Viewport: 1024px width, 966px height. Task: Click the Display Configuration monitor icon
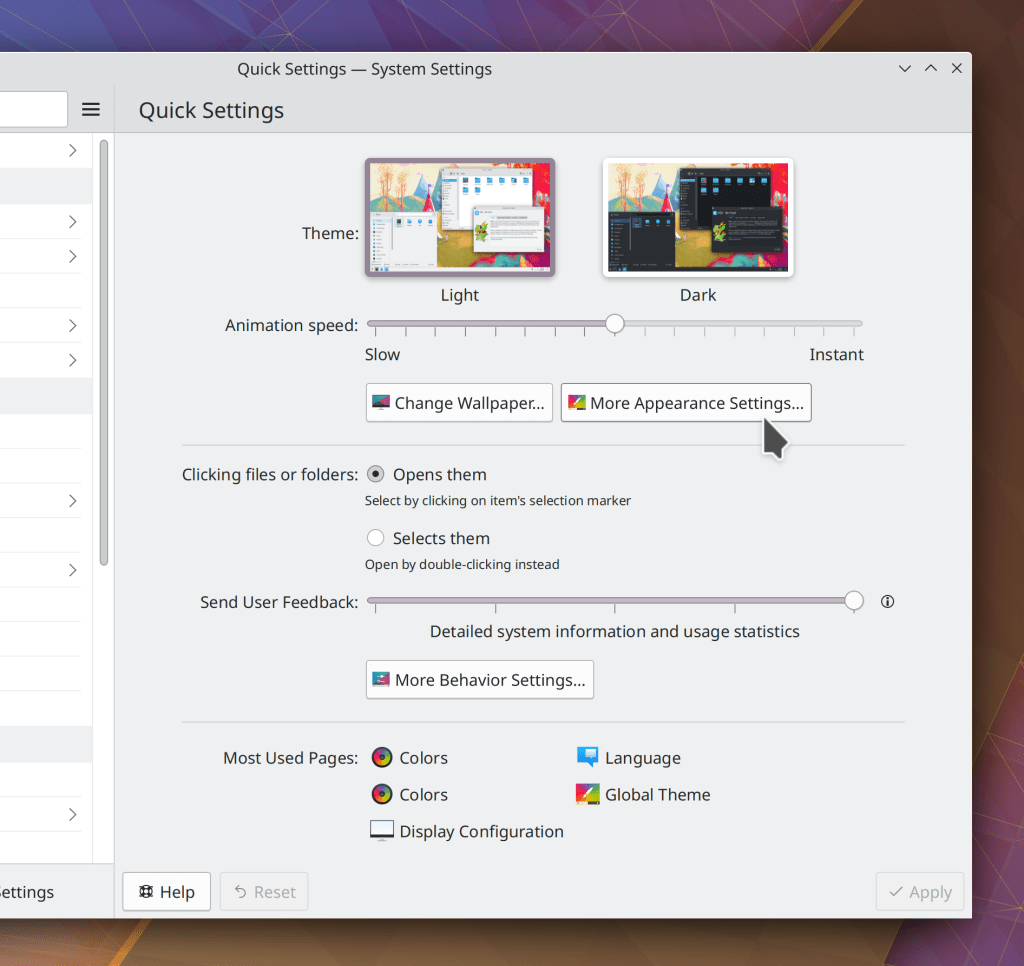[381, 830]
